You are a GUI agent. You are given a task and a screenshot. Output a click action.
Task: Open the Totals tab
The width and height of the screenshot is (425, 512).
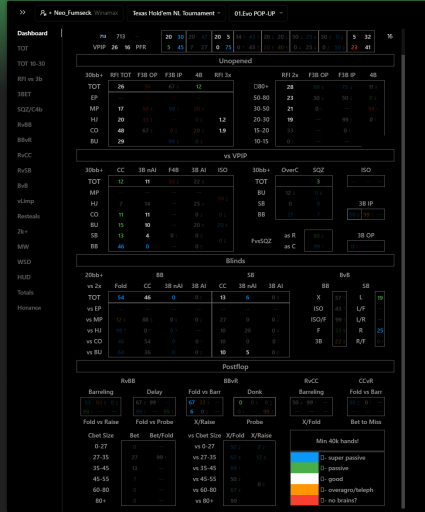25,293
